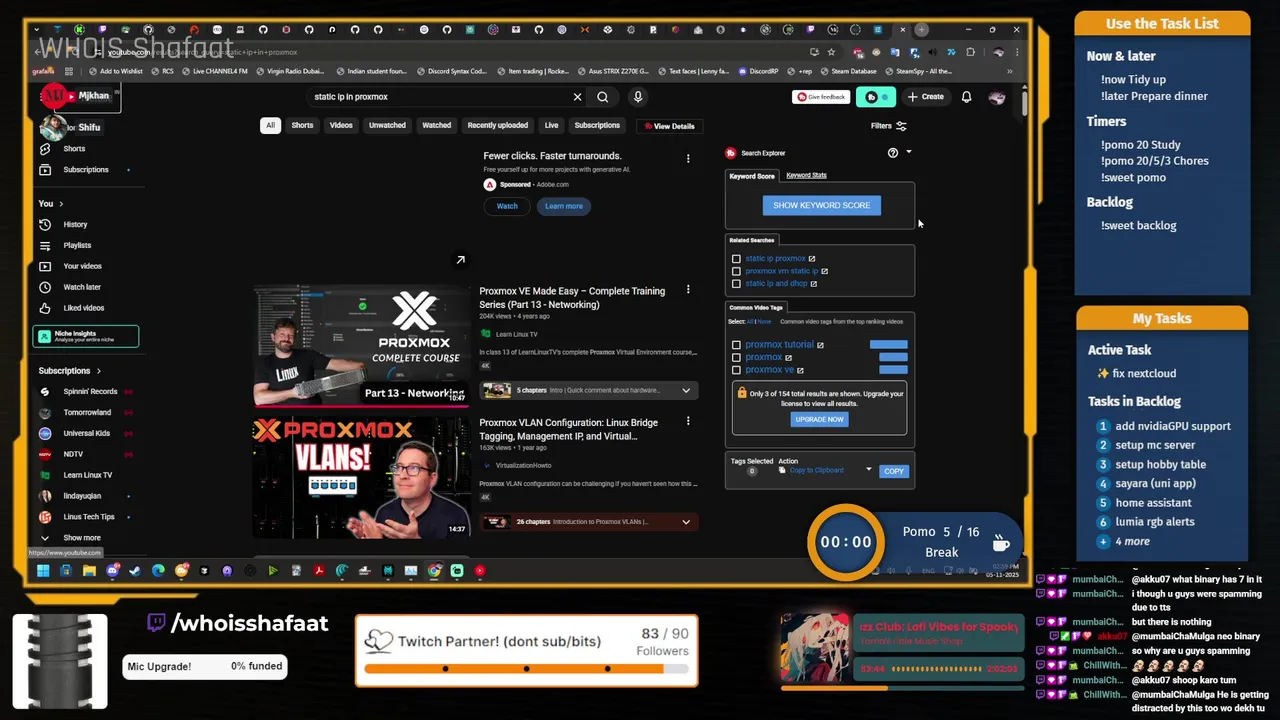Click the 'Learn more' button on the ad
Image resolution: width=1280 pixels, height=720 pixels.
tap(564, 206)
